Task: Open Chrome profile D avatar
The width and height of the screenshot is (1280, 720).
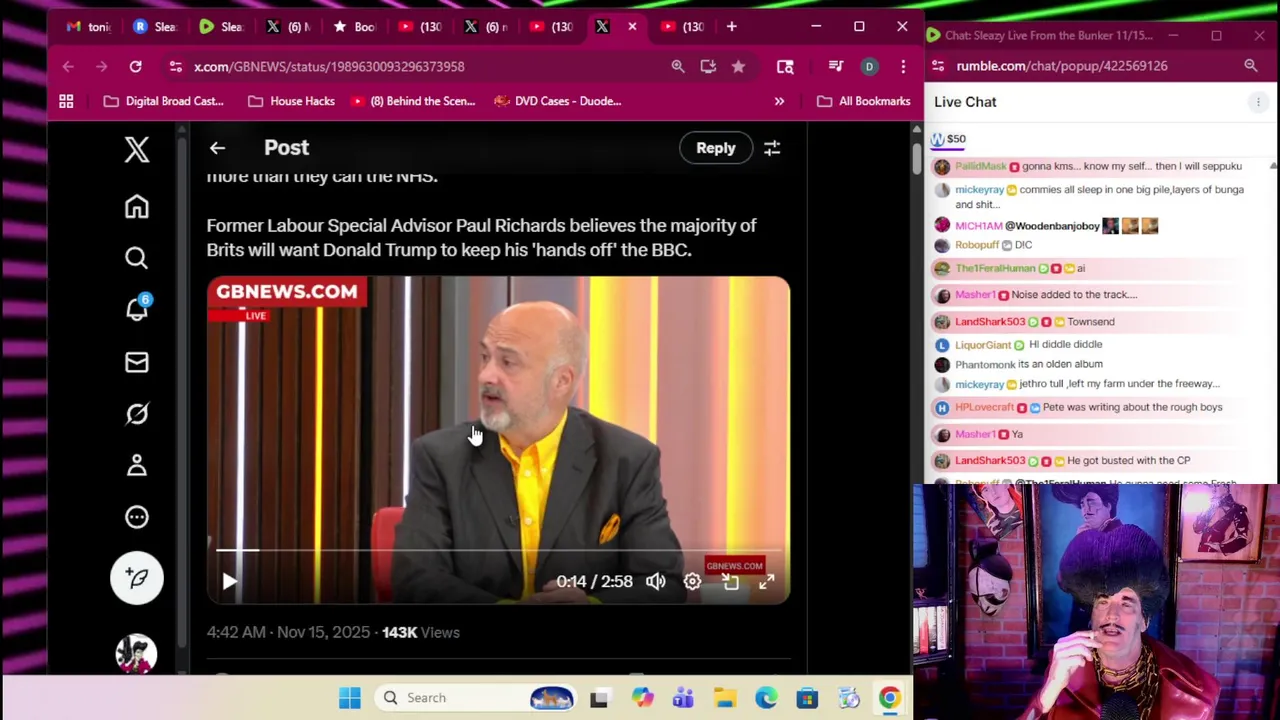Action: (x=869, y=66)
